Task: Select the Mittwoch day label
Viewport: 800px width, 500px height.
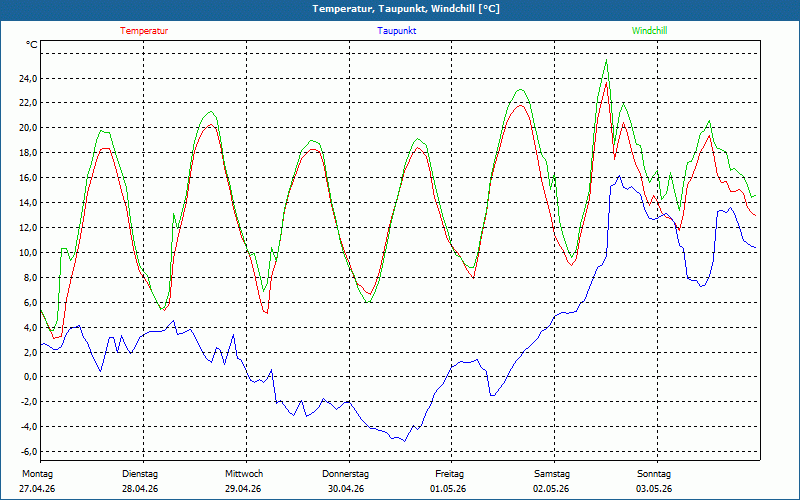Action: pyautogui.click(x=244, y=474)
